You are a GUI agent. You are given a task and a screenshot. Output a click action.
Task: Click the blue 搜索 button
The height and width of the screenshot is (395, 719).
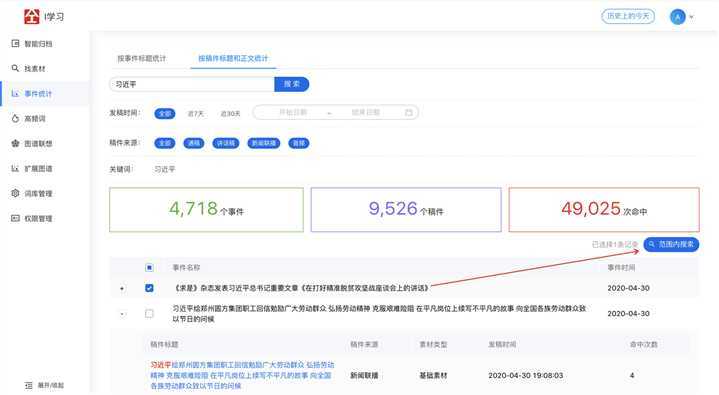click(x=292, y=84)
